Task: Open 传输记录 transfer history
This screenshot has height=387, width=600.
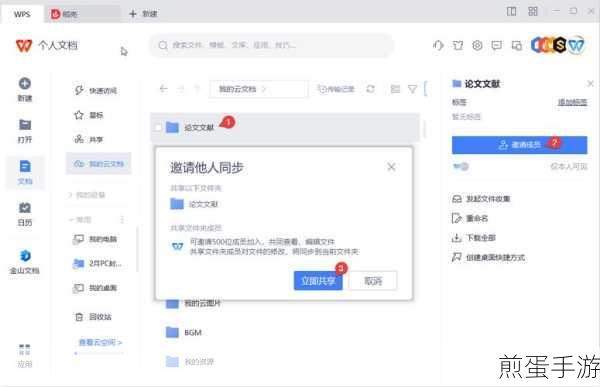Action: click(x=336, y=89)
